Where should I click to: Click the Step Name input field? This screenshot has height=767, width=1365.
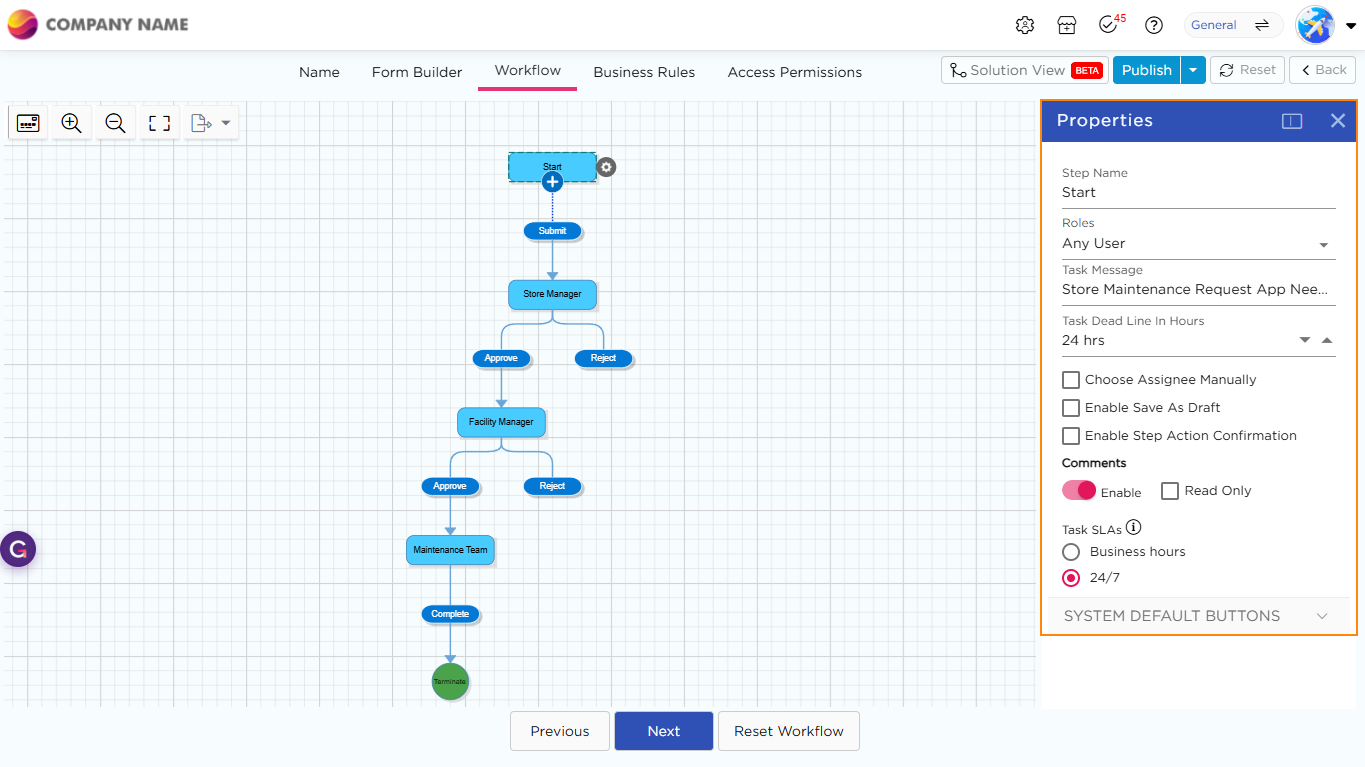1198,192
